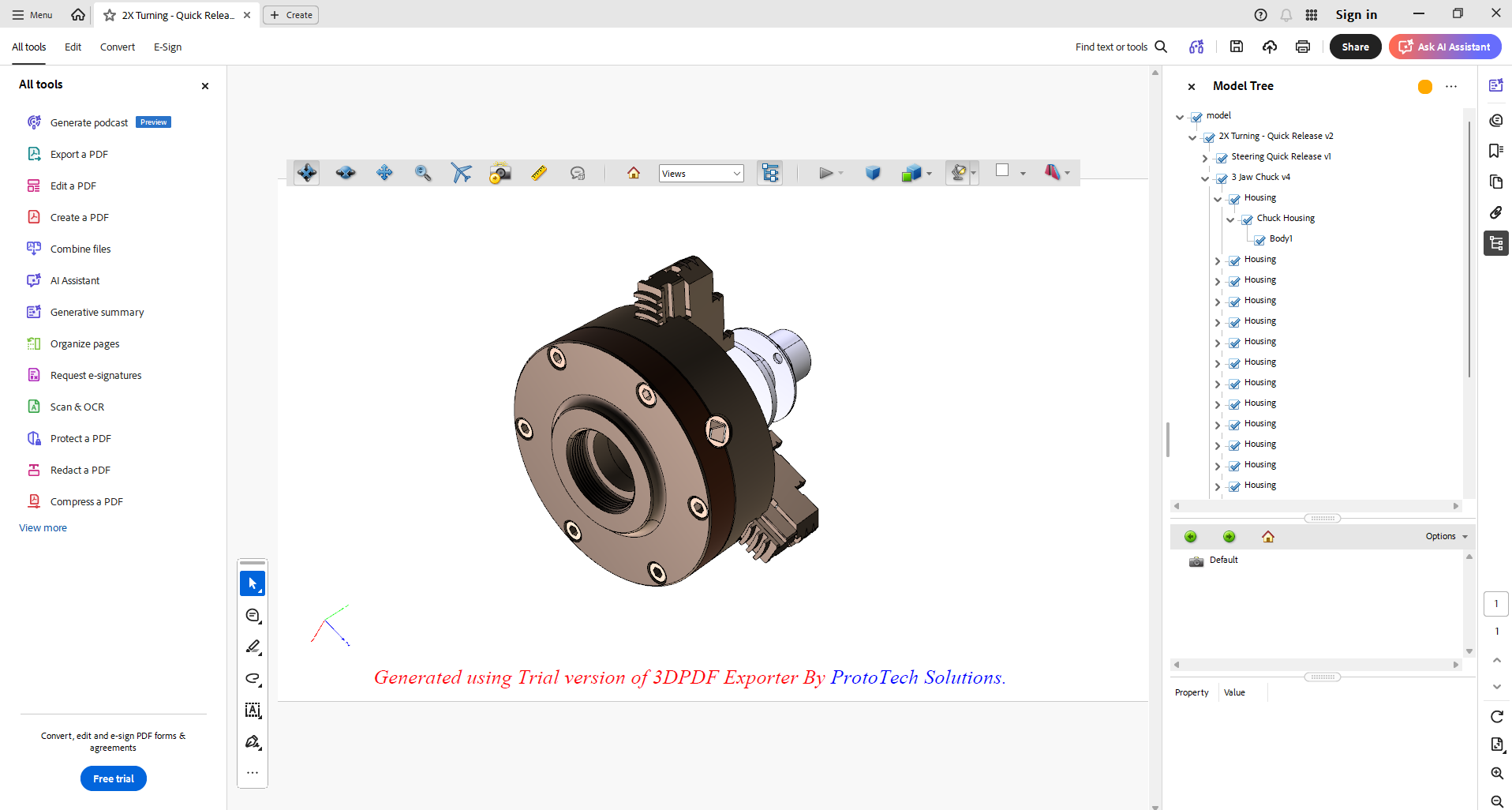The image size is (1512, 810).
Task: Open Export a PDF tool
Action: pos(79,154)
